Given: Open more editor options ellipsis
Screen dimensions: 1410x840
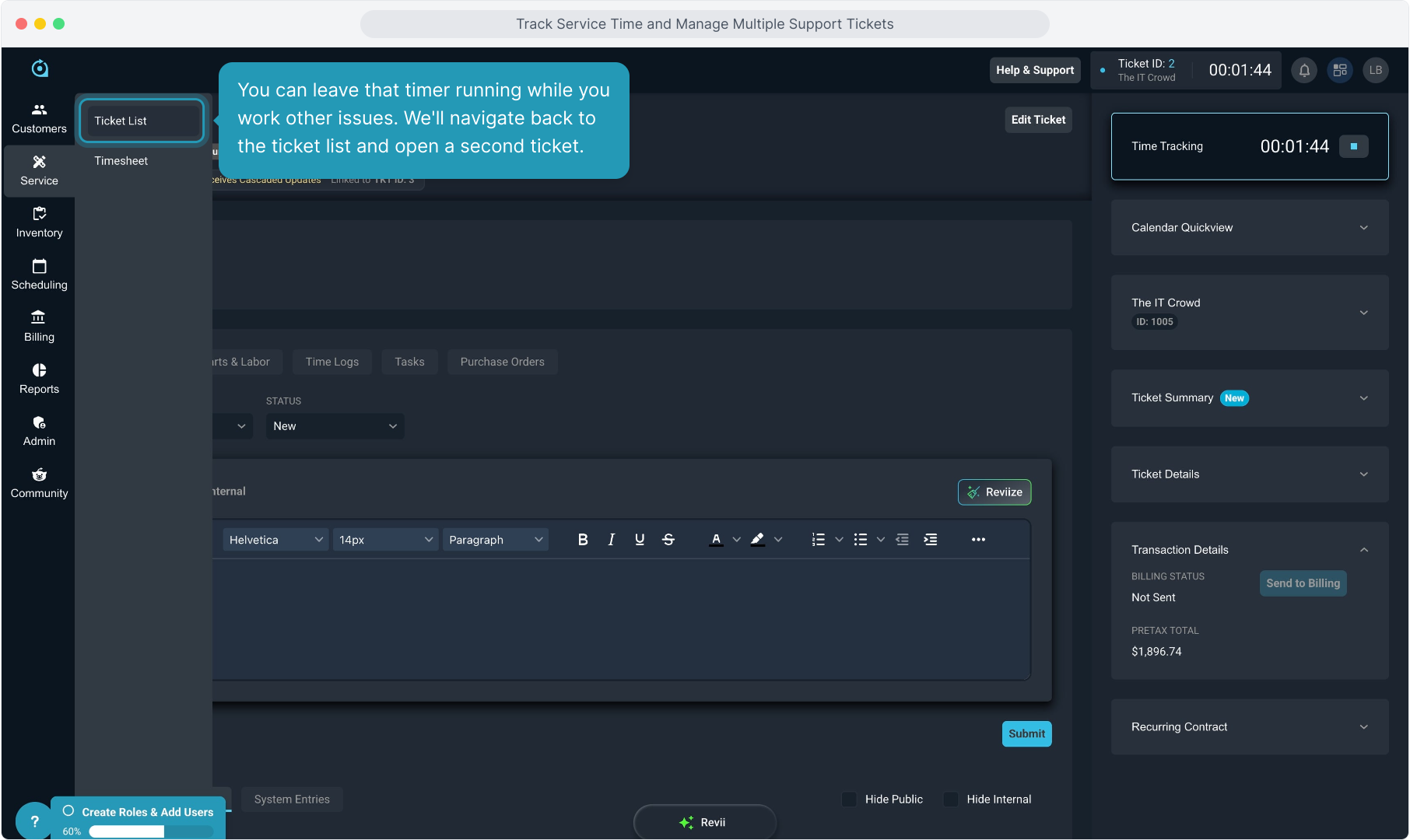Looking at the screenshot, I should 978,540.
